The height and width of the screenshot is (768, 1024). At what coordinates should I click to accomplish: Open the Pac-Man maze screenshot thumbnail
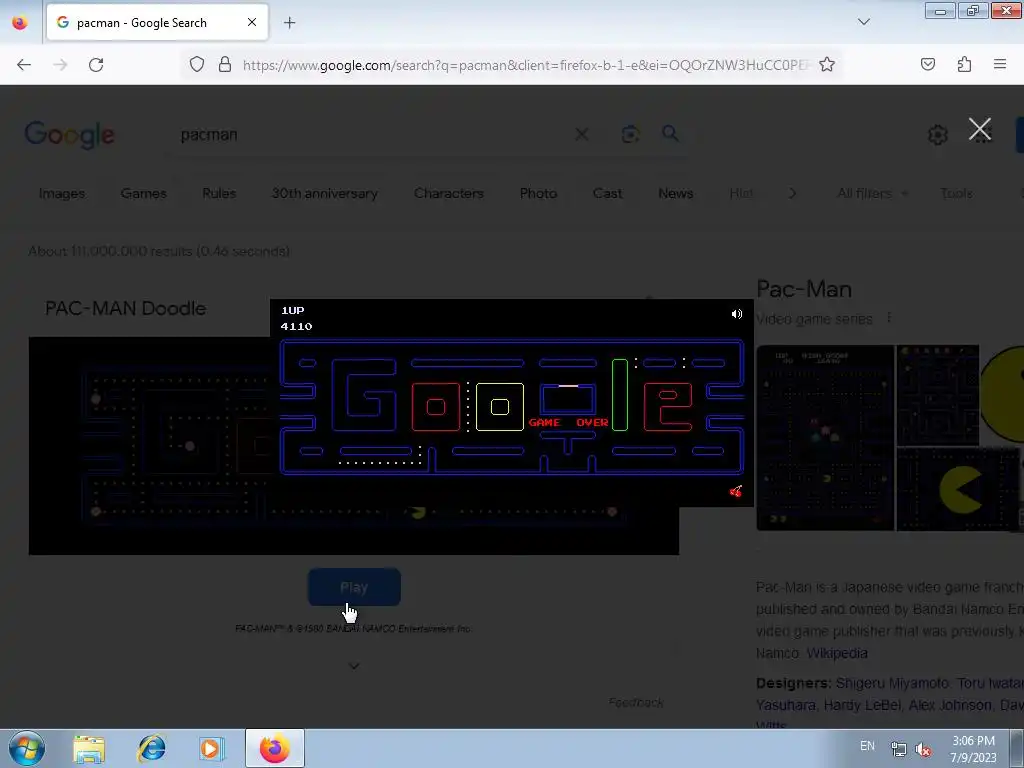825,438
